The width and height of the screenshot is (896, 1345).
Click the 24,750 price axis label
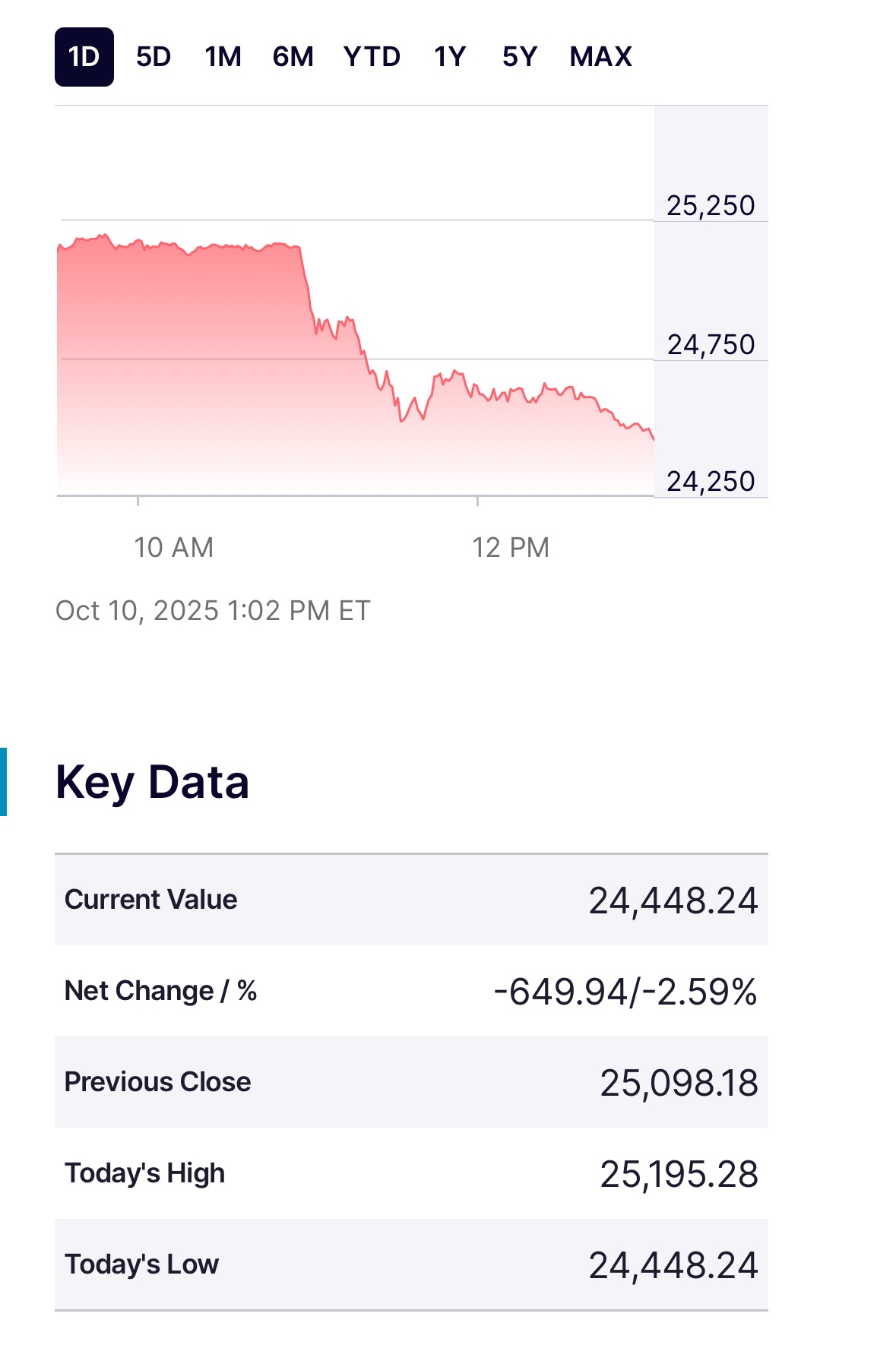coord(711,345)
